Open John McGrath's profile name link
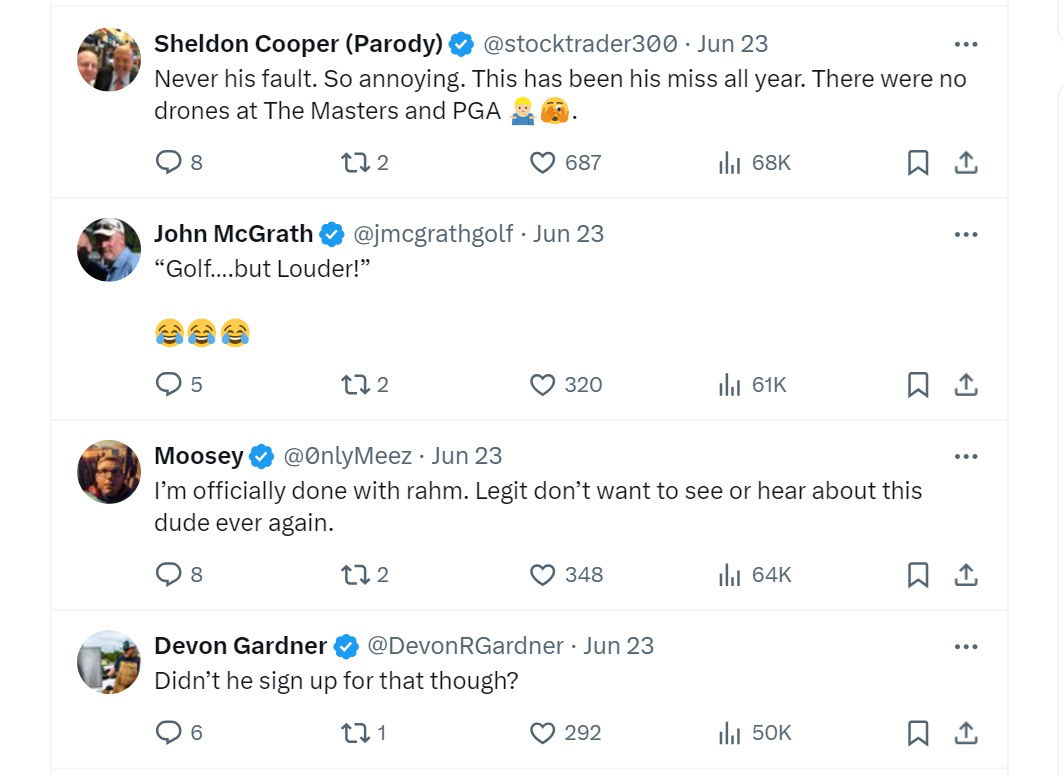Viewport: 1064px width, 776px height. pyautogui.click(x=233, y=234)
